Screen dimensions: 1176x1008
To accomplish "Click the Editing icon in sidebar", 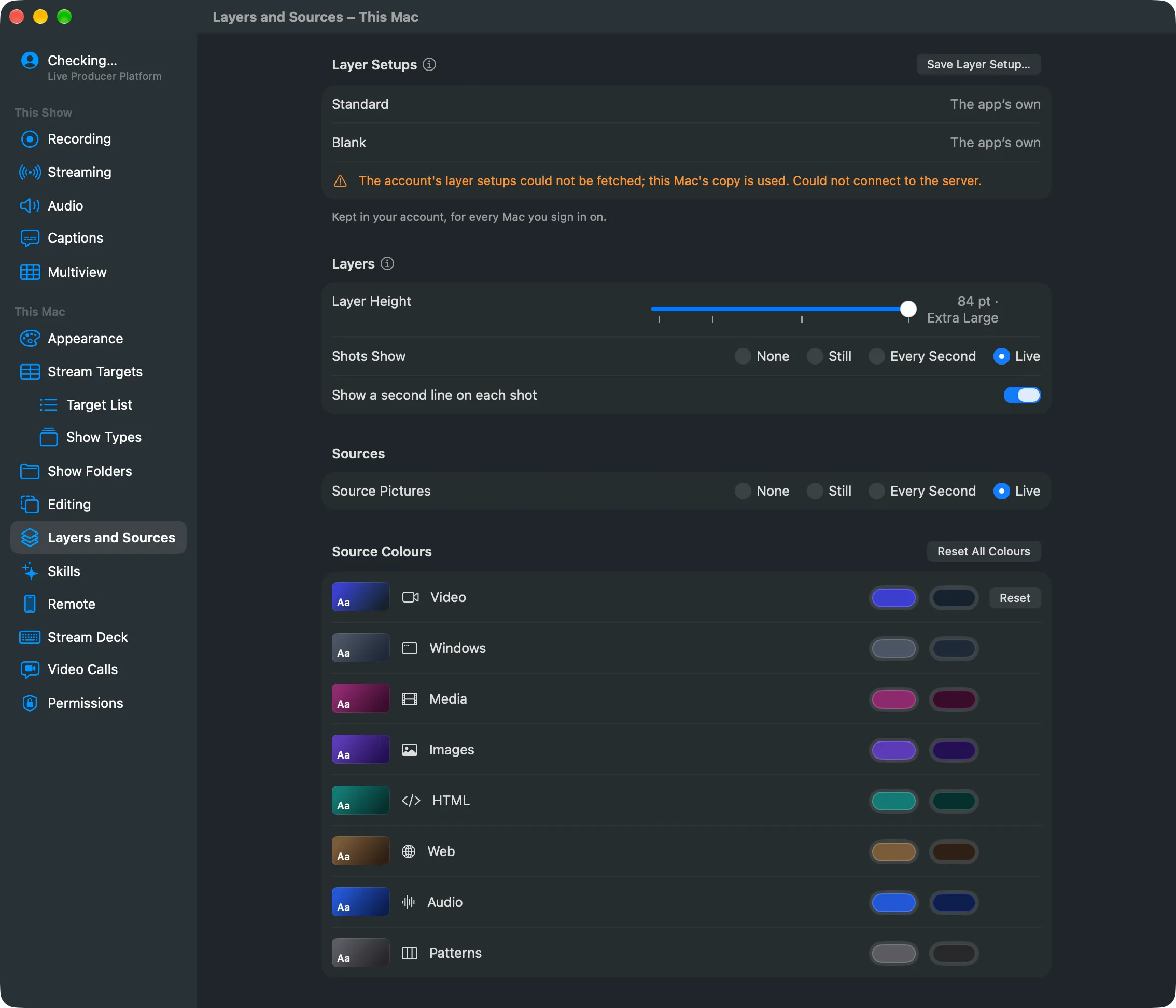I will 30,505.
